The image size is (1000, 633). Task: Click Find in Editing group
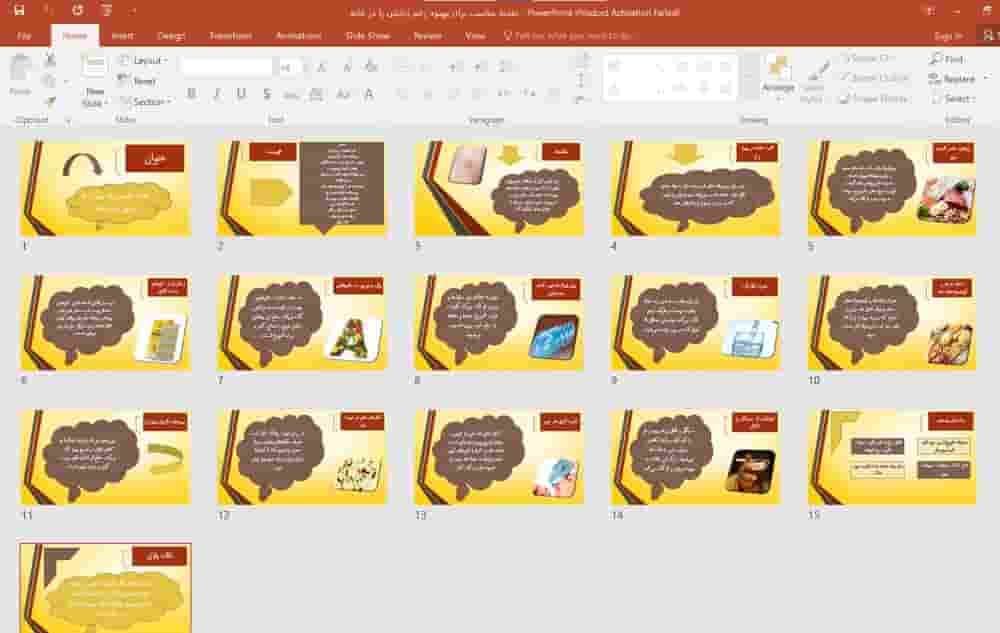click(947, 59)
